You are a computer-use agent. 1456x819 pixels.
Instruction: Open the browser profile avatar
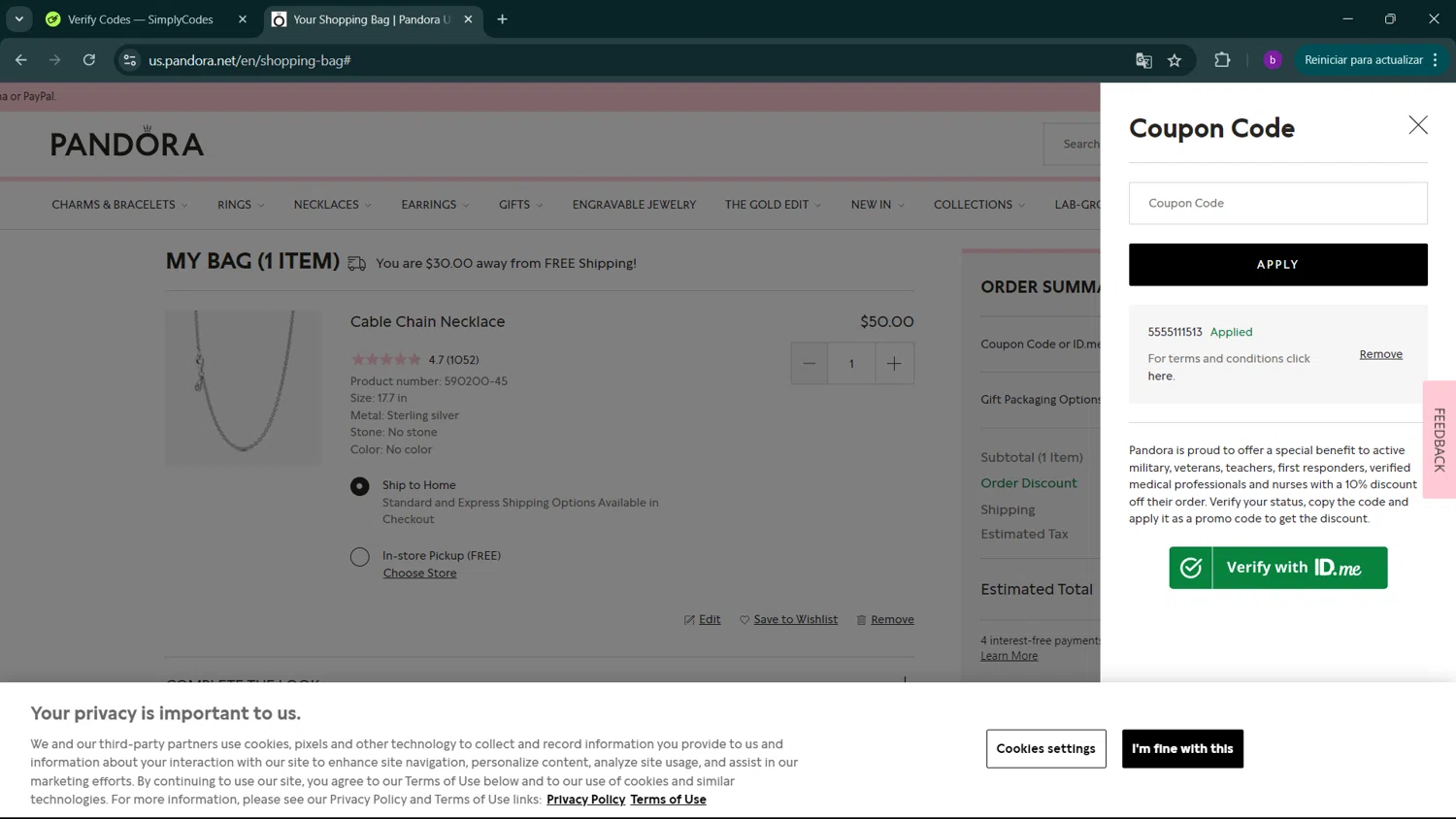point(1273,60)
